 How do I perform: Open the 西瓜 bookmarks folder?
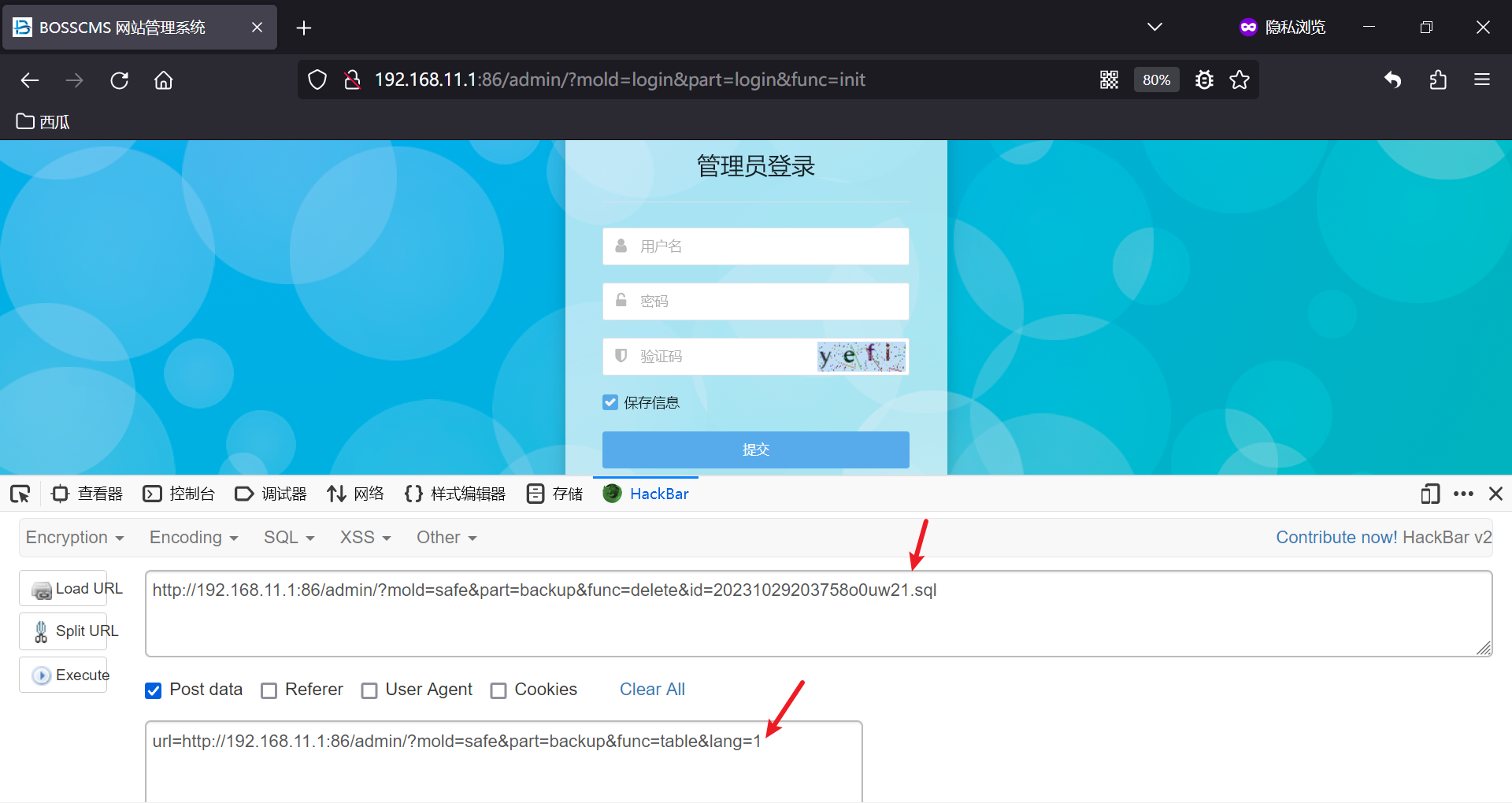43,122
